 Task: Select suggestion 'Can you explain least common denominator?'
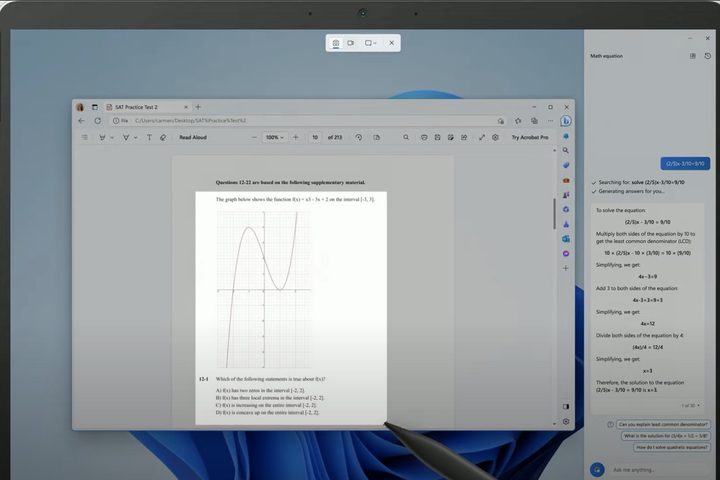click(x=663, y=424)
